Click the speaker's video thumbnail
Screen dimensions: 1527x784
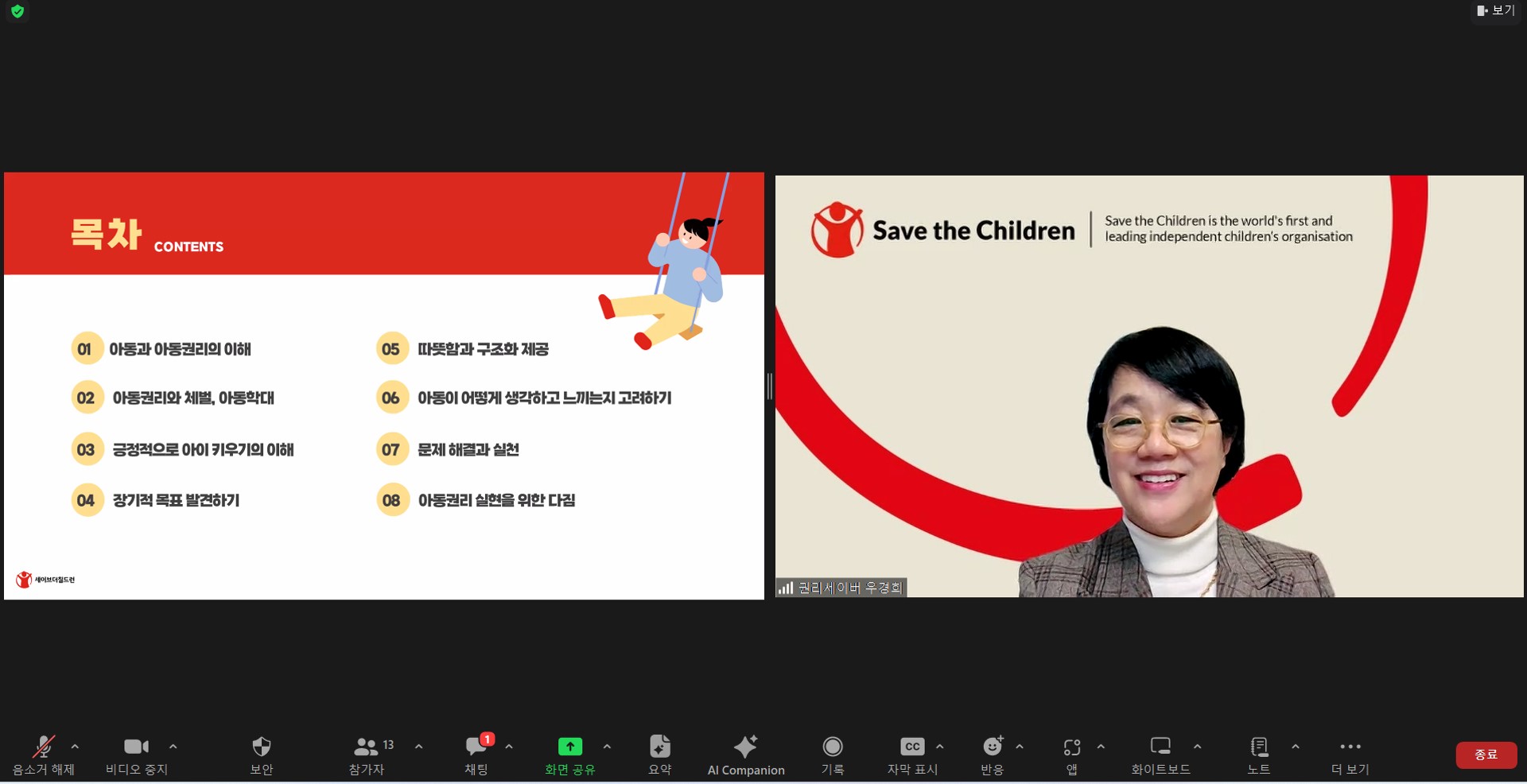point(1149,386)
